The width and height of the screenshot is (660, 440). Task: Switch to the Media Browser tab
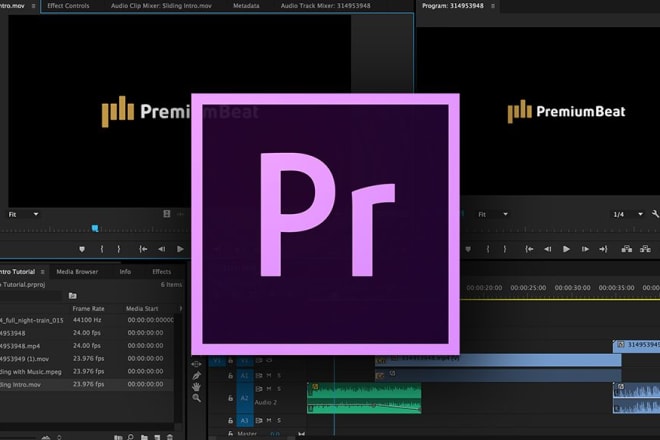click(77, 272)
